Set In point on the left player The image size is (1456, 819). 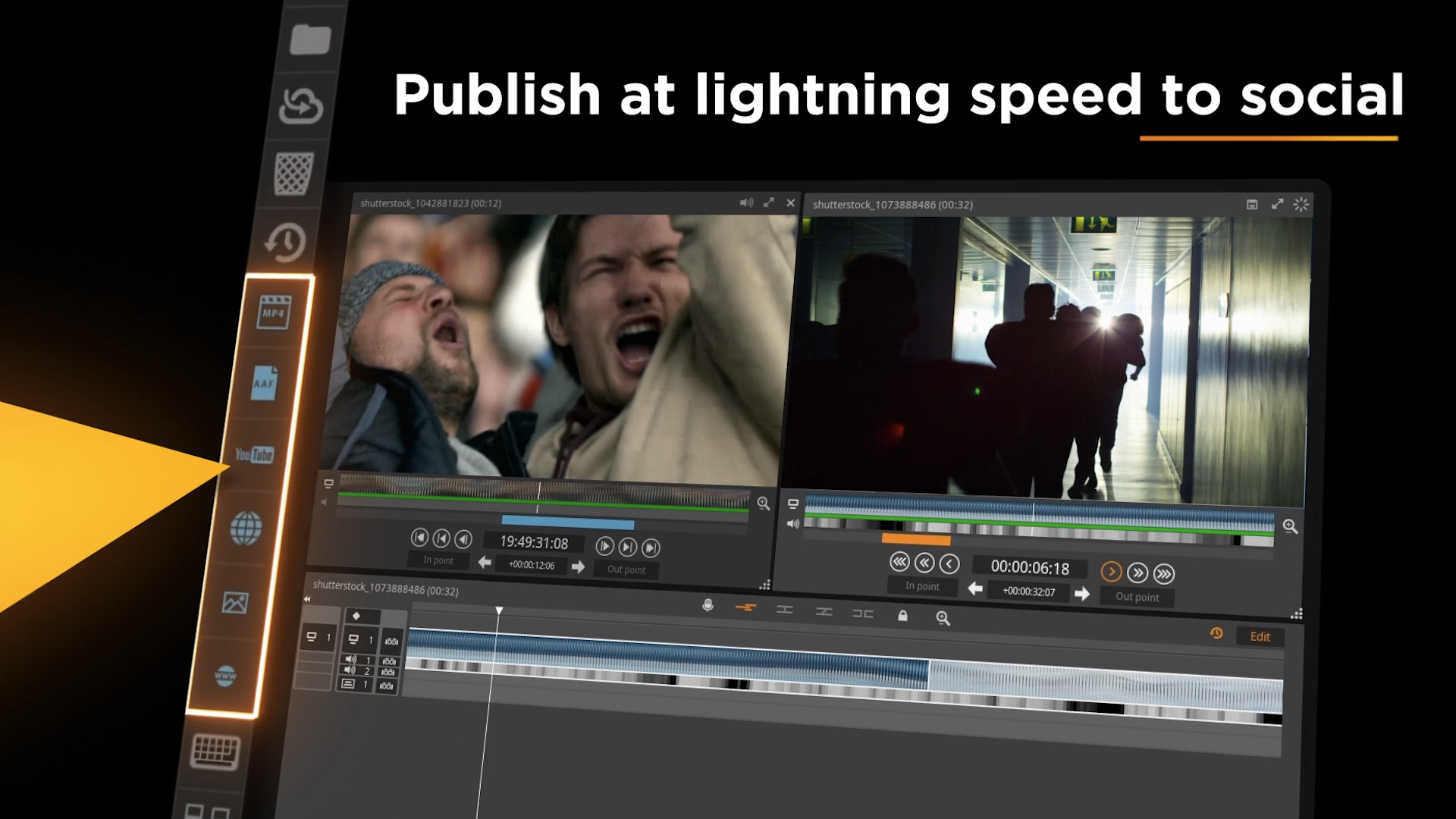coord(438,561)
